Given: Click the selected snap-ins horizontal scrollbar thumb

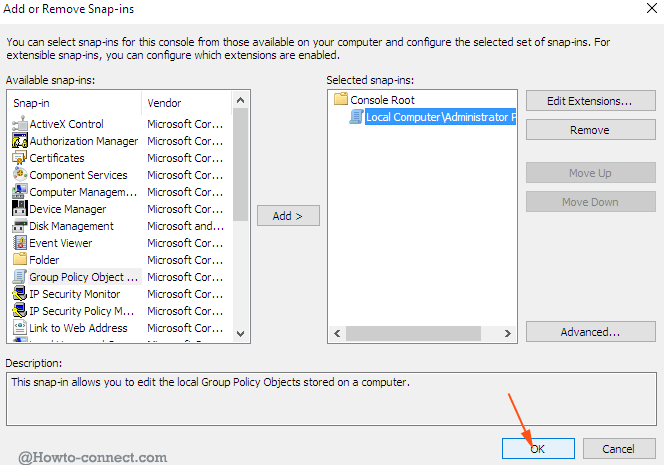Looking at the screenshot, I should [413, 333].
